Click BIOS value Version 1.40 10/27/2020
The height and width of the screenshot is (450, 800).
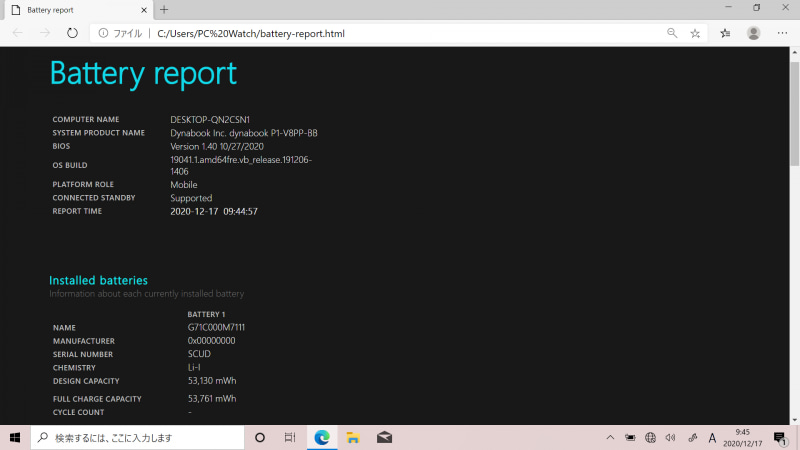217,146
